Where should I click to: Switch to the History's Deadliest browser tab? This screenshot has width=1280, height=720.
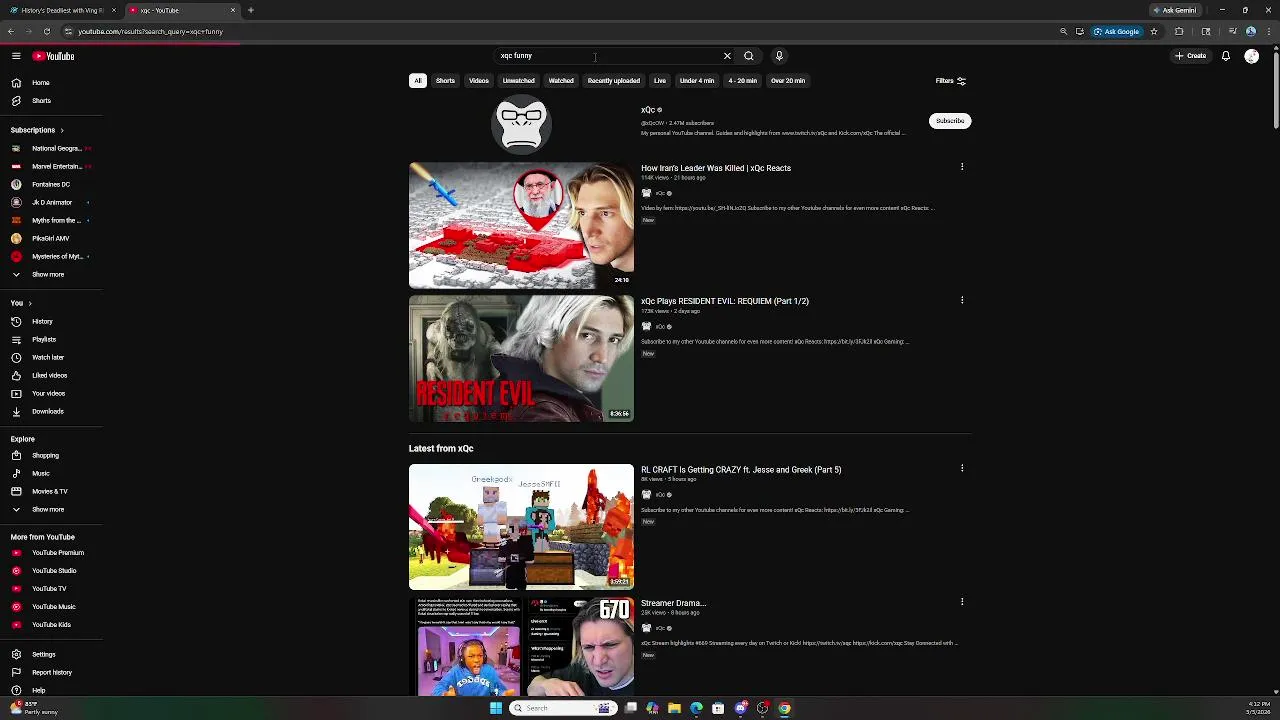(x=62, y=10)
